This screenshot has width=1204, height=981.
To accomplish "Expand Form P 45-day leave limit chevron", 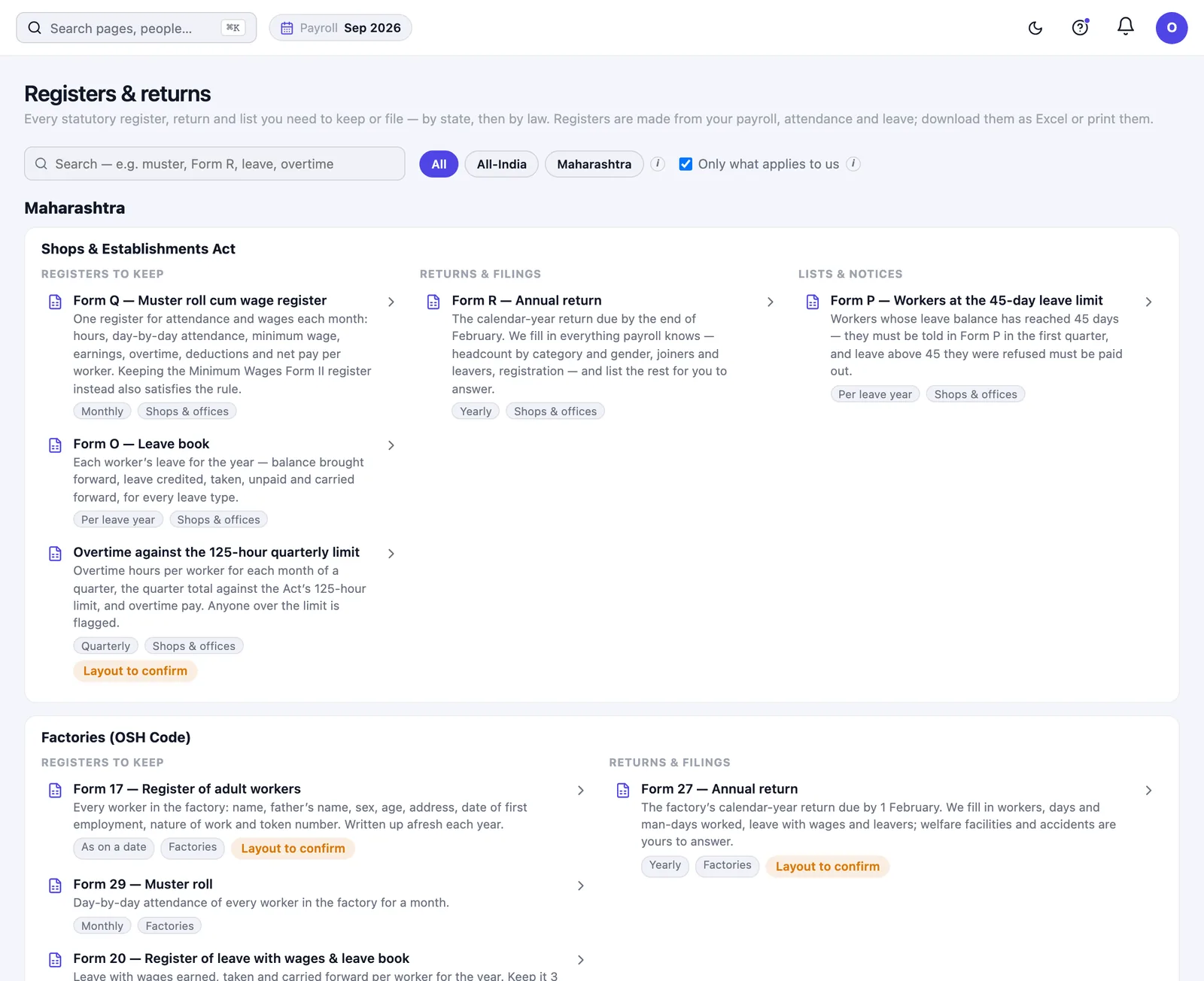I will coord(1149,302).
